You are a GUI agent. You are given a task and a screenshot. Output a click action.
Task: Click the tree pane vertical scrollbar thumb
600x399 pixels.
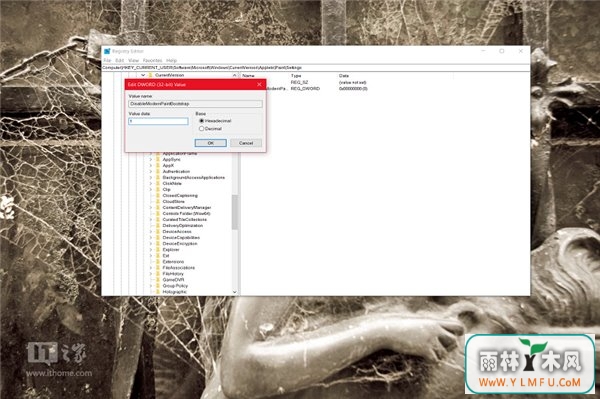tap(235, 212)
